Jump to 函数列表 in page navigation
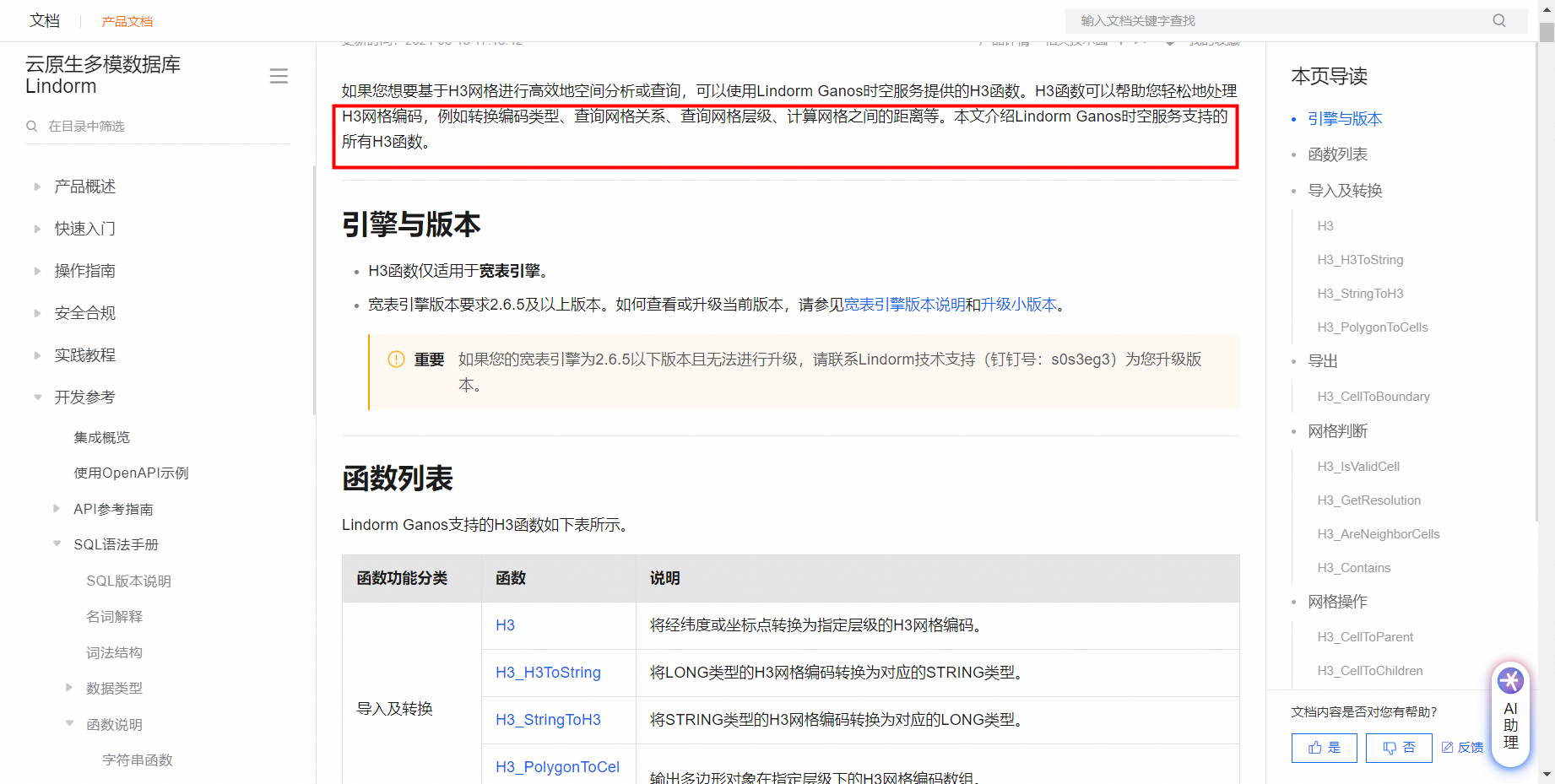The height and width of the screenshot is (784, 1555). coord(1337,154)
